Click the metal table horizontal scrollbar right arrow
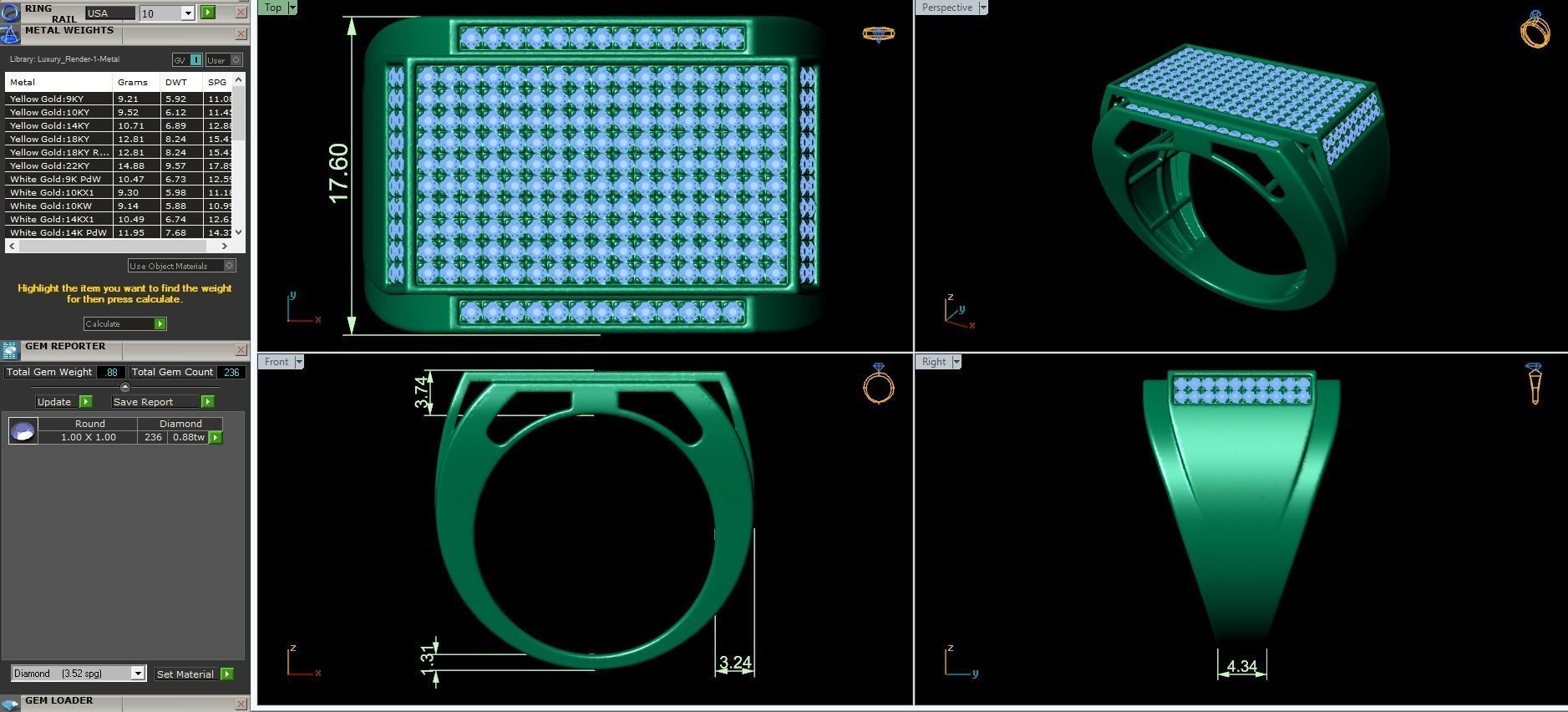1568x712 pixels. point(224,246)
